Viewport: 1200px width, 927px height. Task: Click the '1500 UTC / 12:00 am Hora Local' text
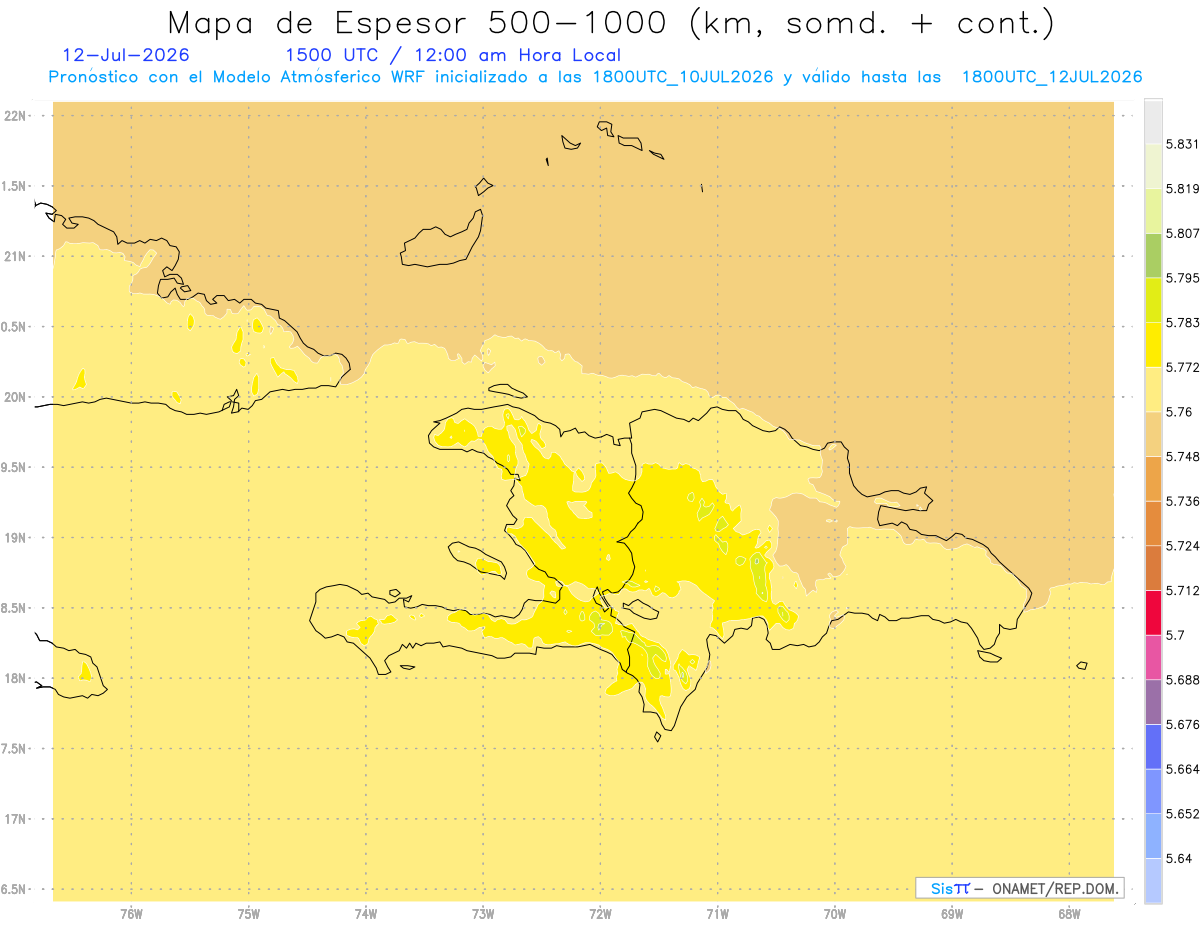click(453, 56)
